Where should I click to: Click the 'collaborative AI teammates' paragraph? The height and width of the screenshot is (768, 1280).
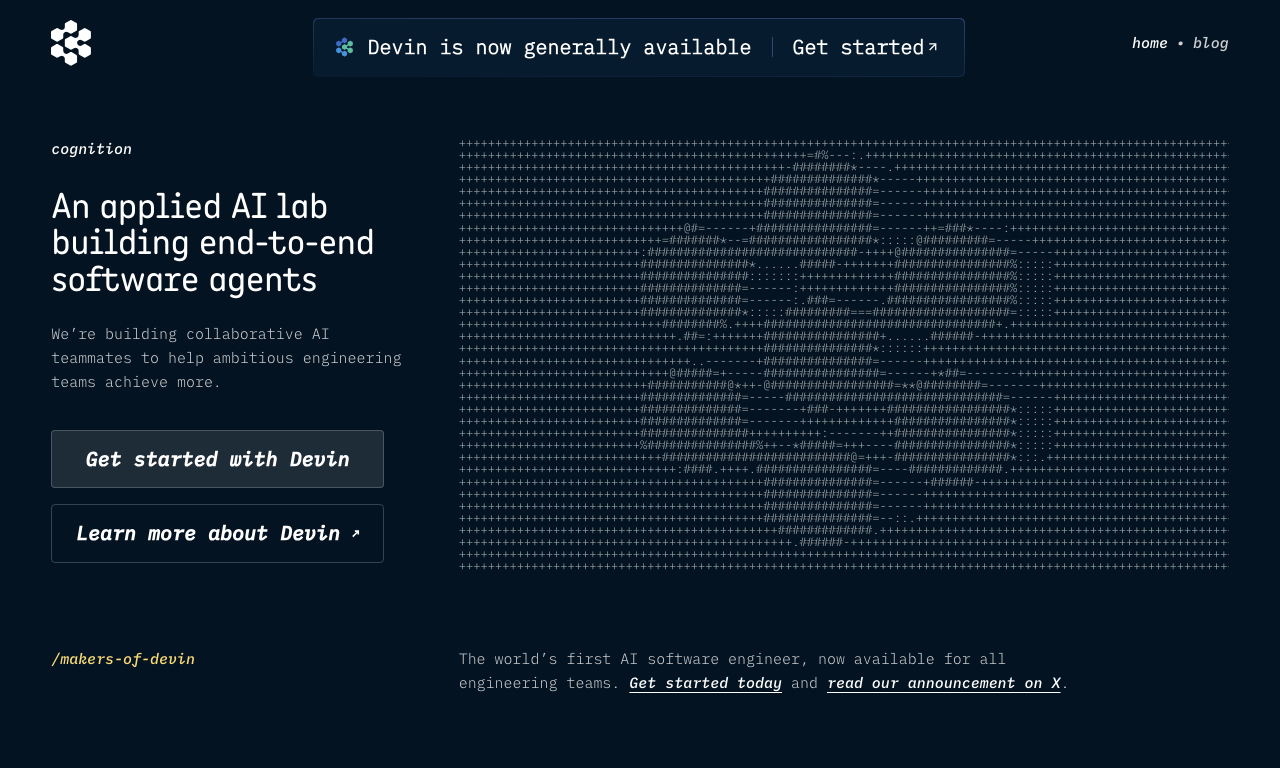tap(226, 358)
